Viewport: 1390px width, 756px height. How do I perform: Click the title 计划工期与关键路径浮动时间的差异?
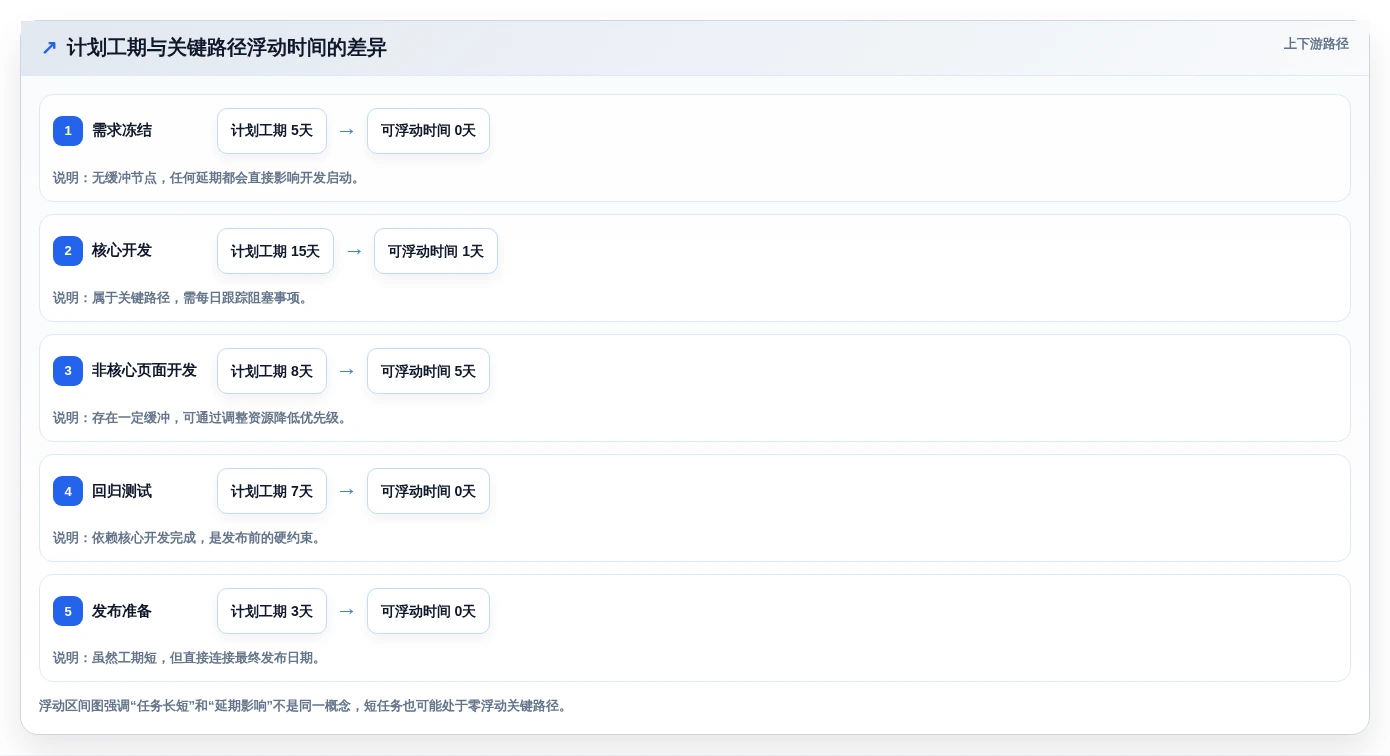click(x=227, y=48)
